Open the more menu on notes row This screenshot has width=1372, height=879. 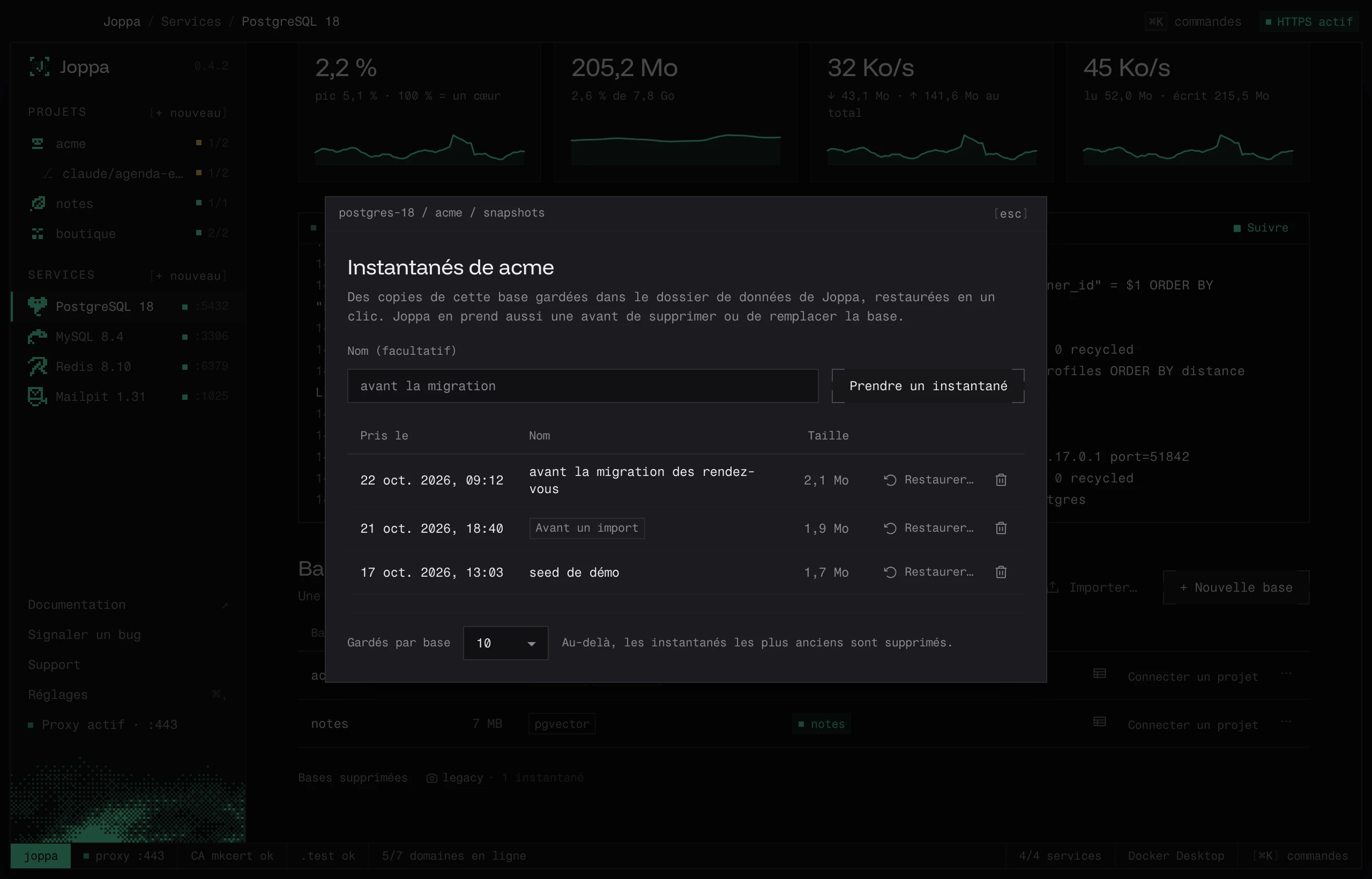[1286, 722]
